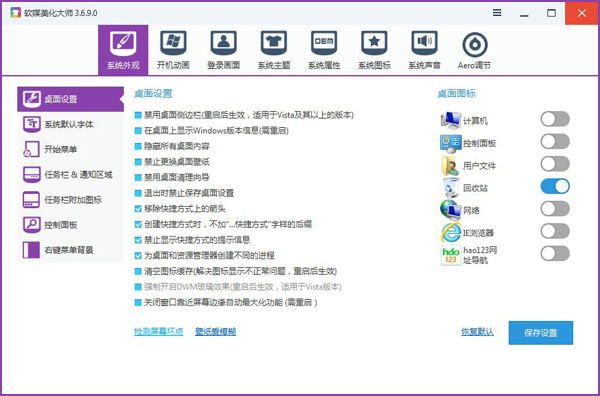Open the 系统图标 star icon
The height and width of the screenshot is (396, 600).
pyautogui.click(x=374, y=44)
